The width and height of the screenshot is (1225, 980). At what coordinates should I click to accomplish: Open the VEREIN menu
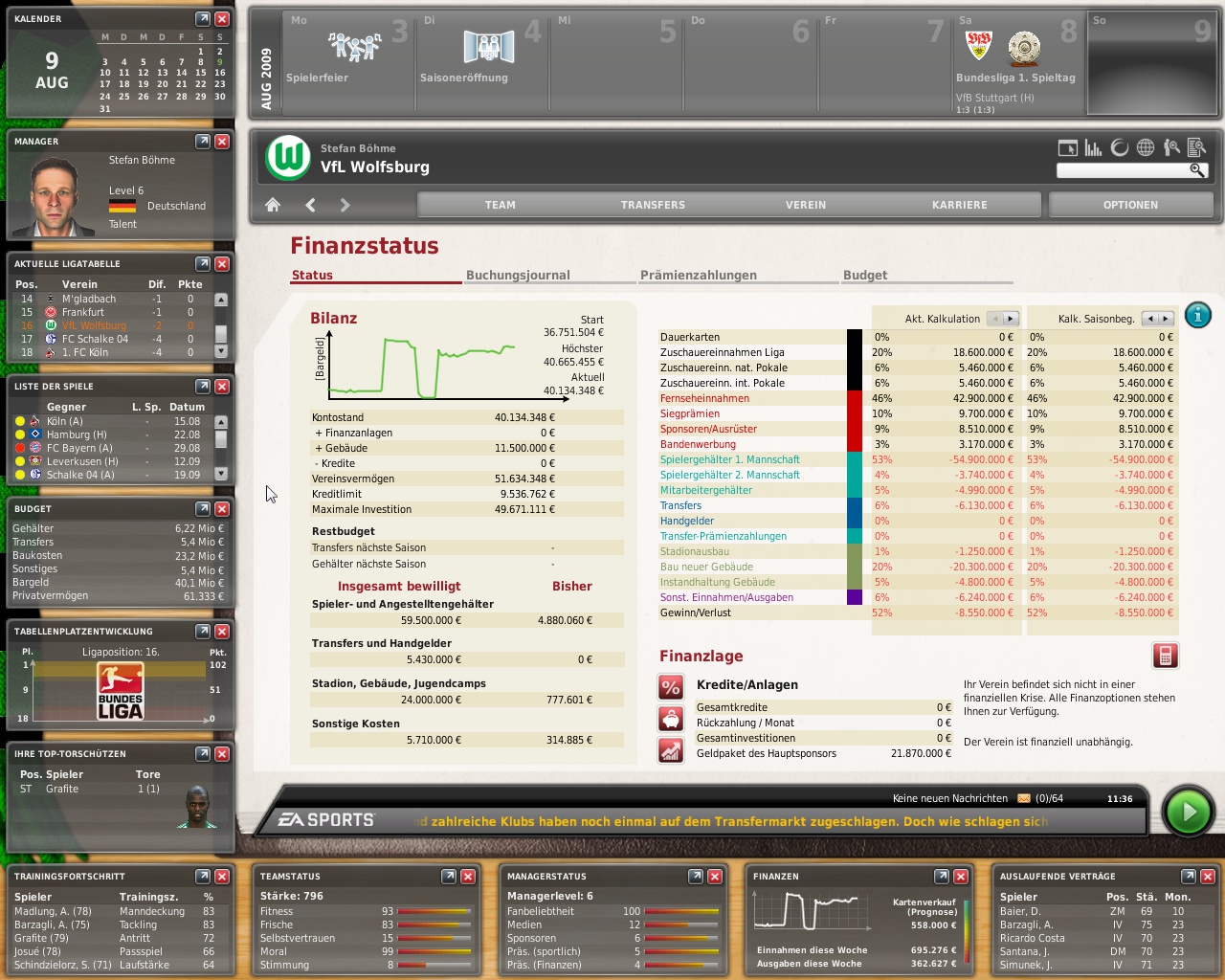tap(806, 205)
